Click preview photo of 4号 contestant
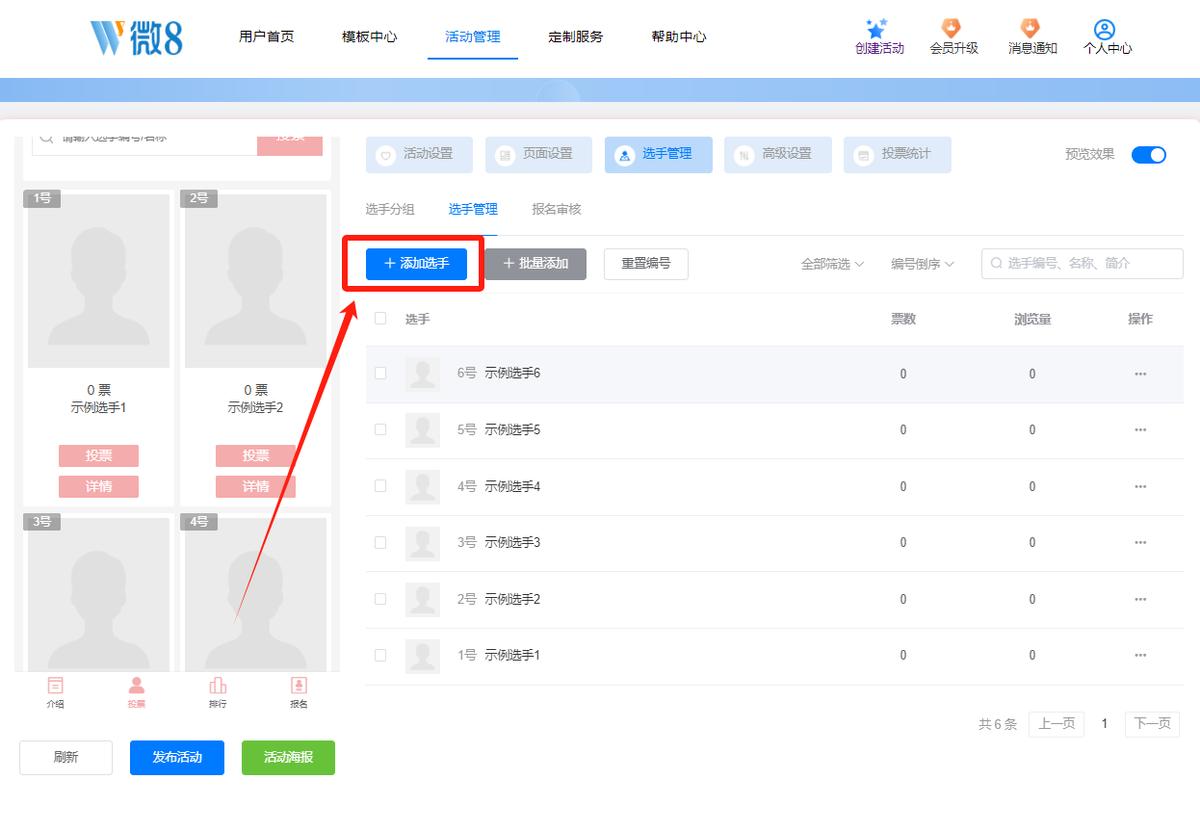Viewport: 1200px width, 828px height. click(x=255, y=594)
